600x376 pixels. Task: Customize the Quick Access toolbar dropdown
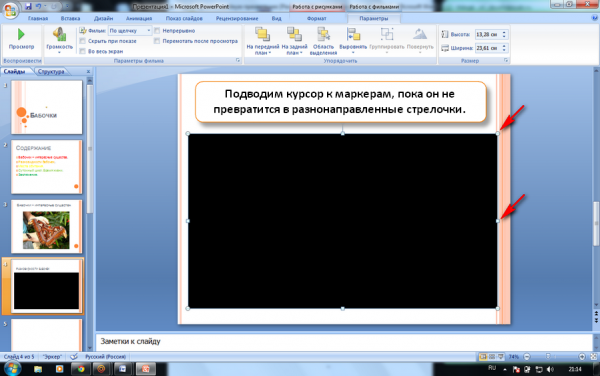coord(68,7)
